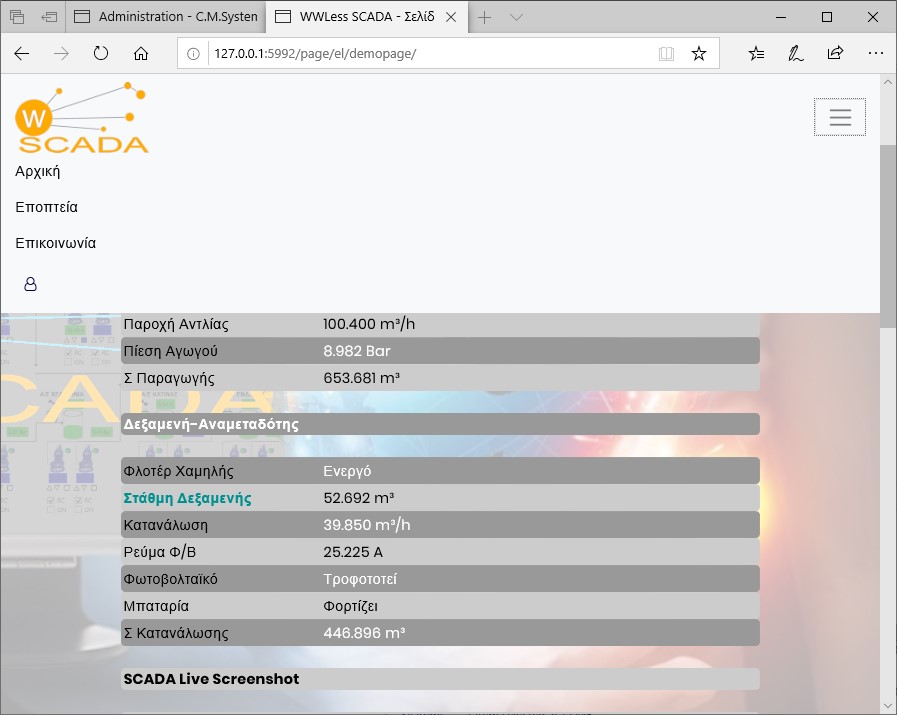
Task: Refresh the page with reload icon
Action: click(101, 54)
